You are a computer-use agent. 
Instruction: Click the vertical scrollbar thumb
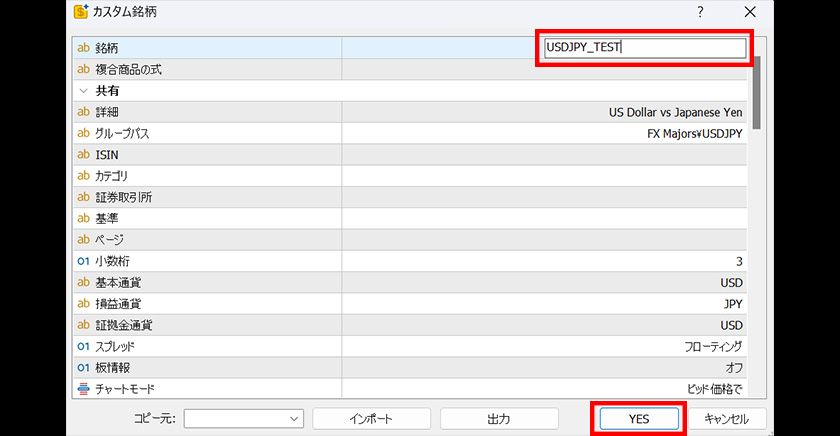(x=756, y=90)
